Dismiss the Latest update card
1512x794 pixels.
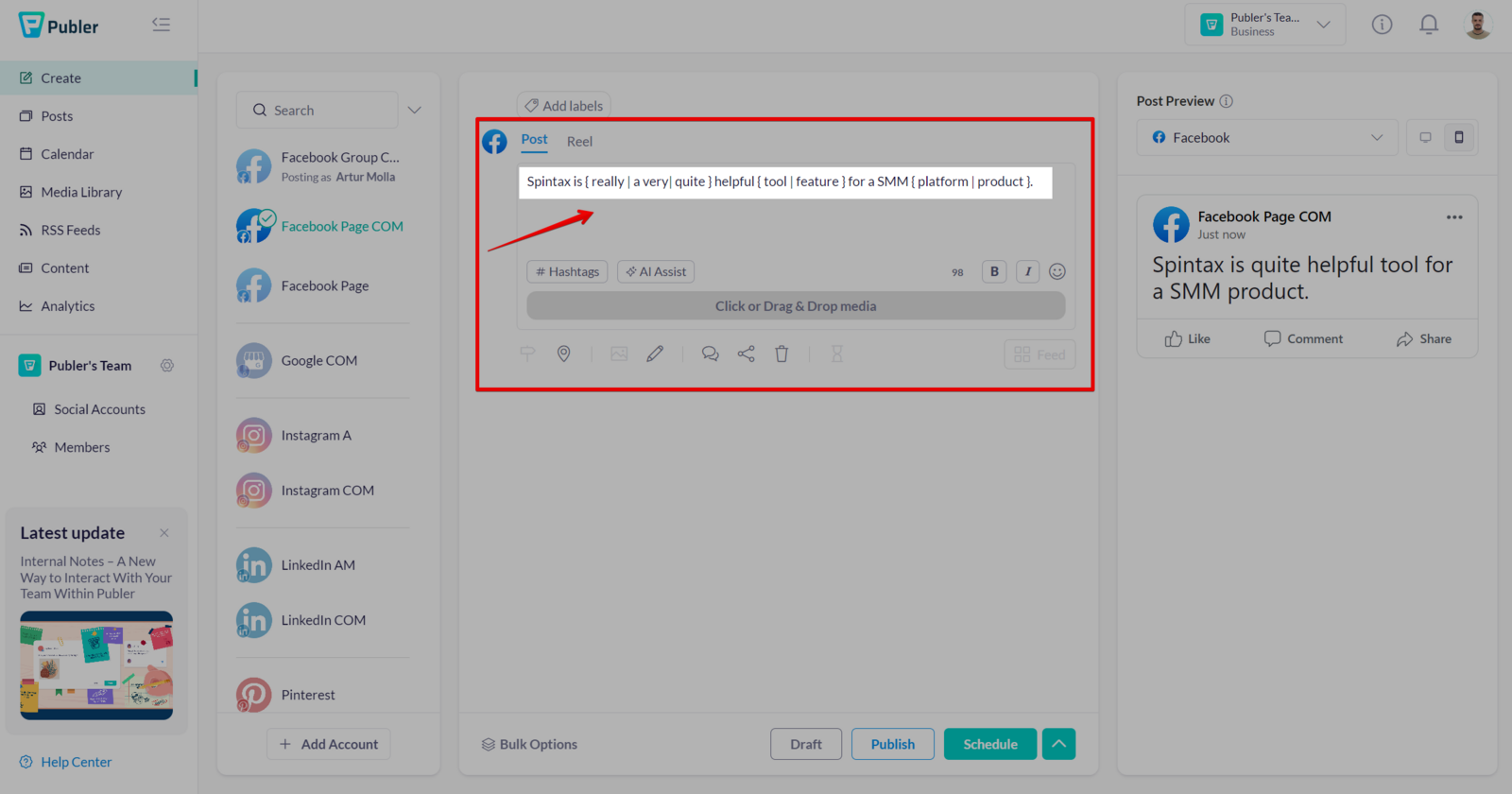point(164,533)
